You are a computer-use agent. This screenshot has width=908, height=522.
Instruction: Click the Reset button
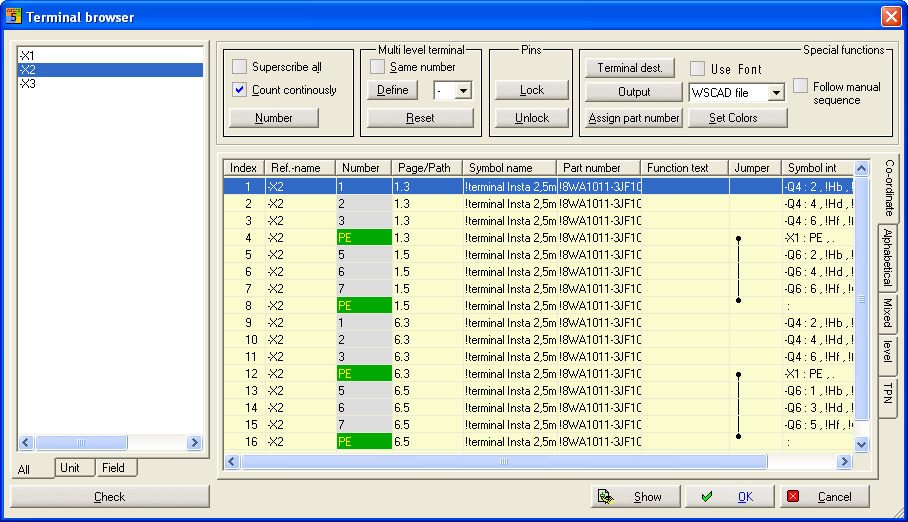[420, 118]
